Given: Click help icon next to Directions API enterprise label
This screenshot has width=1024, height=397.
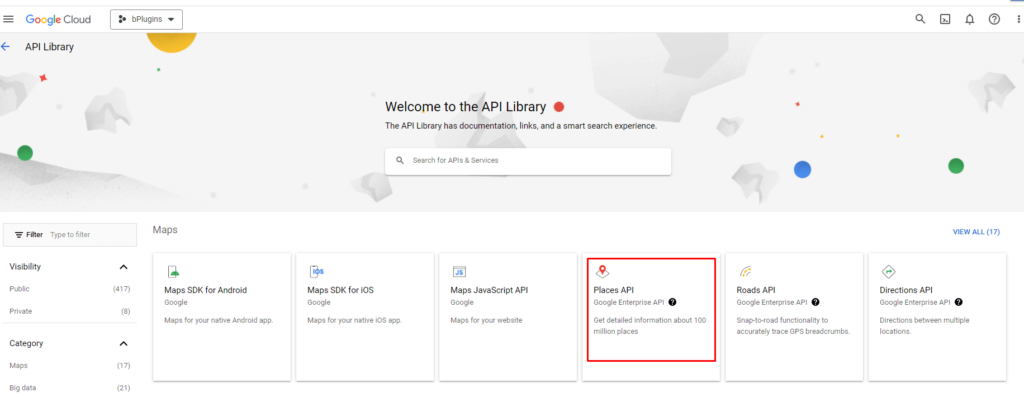Looking at the screenshot, I should (959, 302).
